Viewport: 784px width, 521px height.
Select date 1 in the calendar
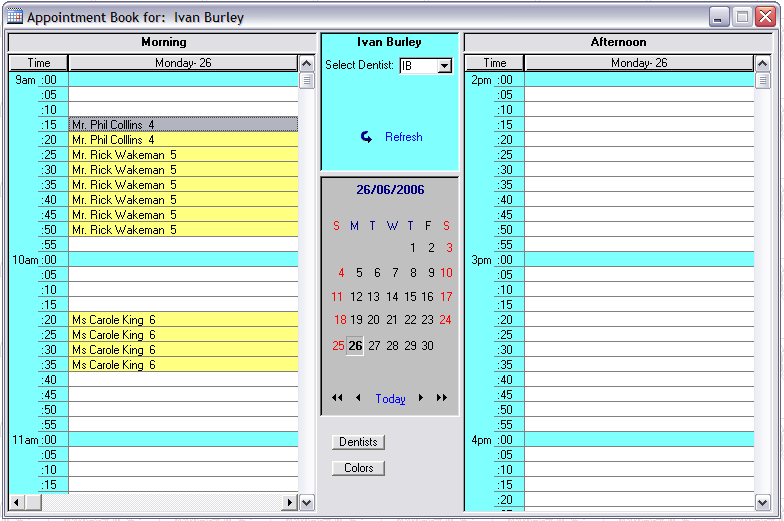[412, 248]
